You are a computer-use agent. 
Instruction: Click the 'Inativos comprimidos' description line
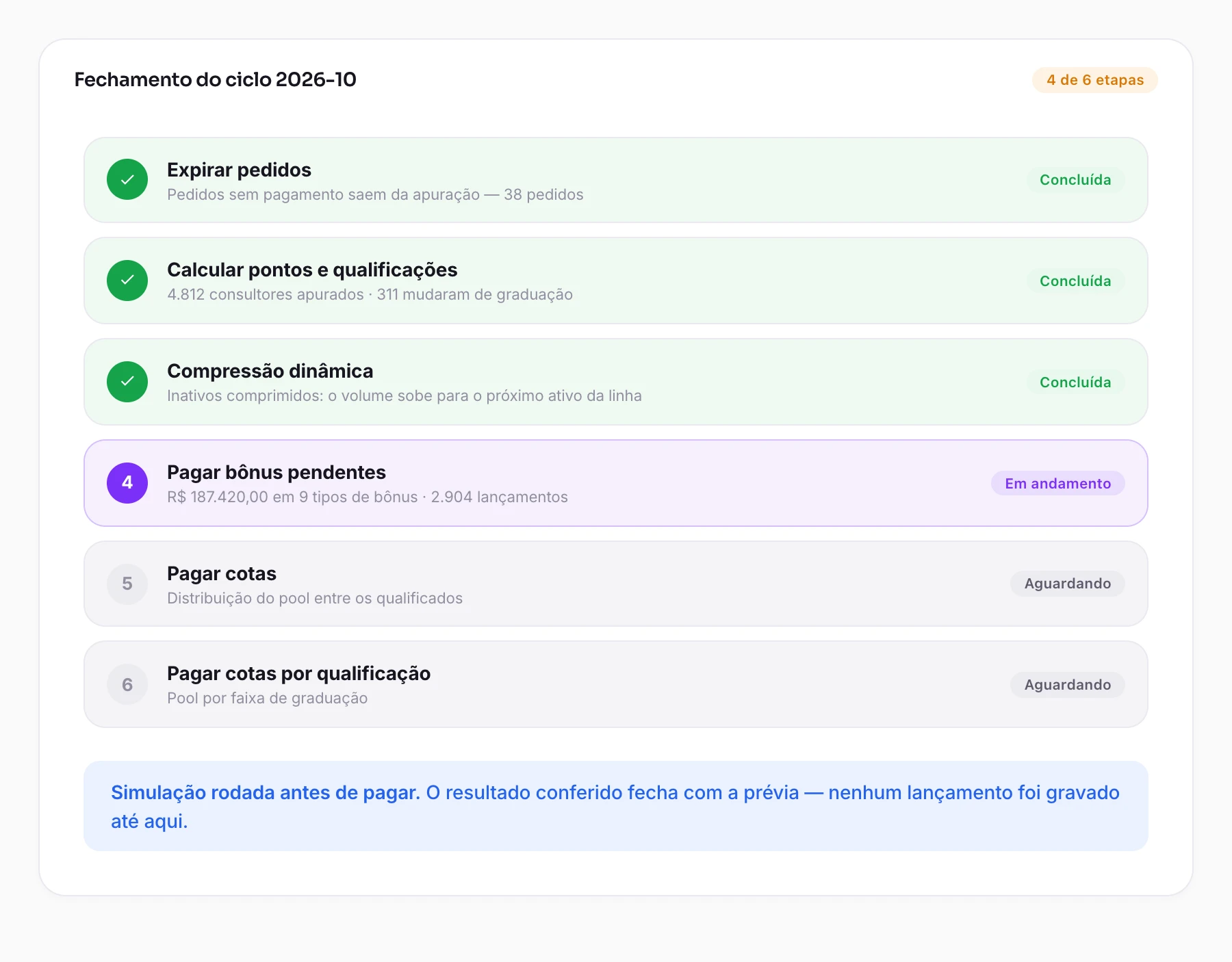(405, 395)
